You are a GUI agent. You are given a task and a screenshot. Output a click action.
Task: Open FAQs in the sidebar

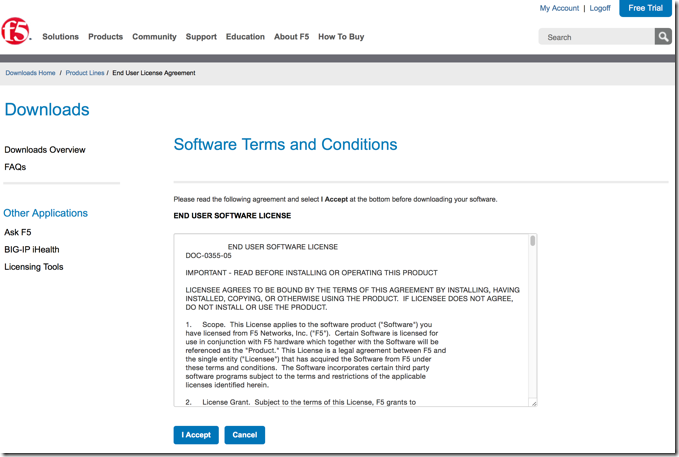pos(15,167)
